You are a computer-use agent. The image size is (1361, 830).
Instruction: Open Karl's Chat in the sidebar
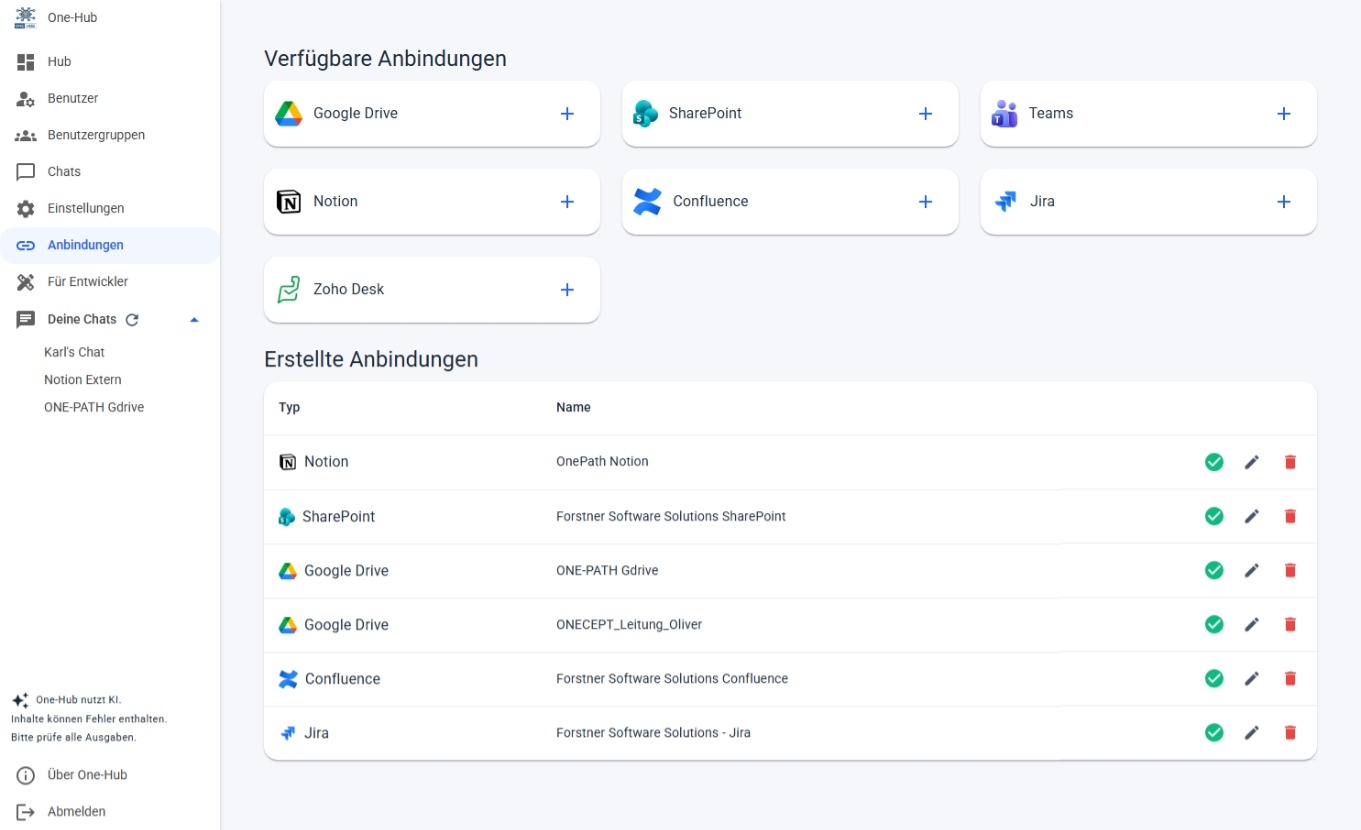(x=74, y=352)
